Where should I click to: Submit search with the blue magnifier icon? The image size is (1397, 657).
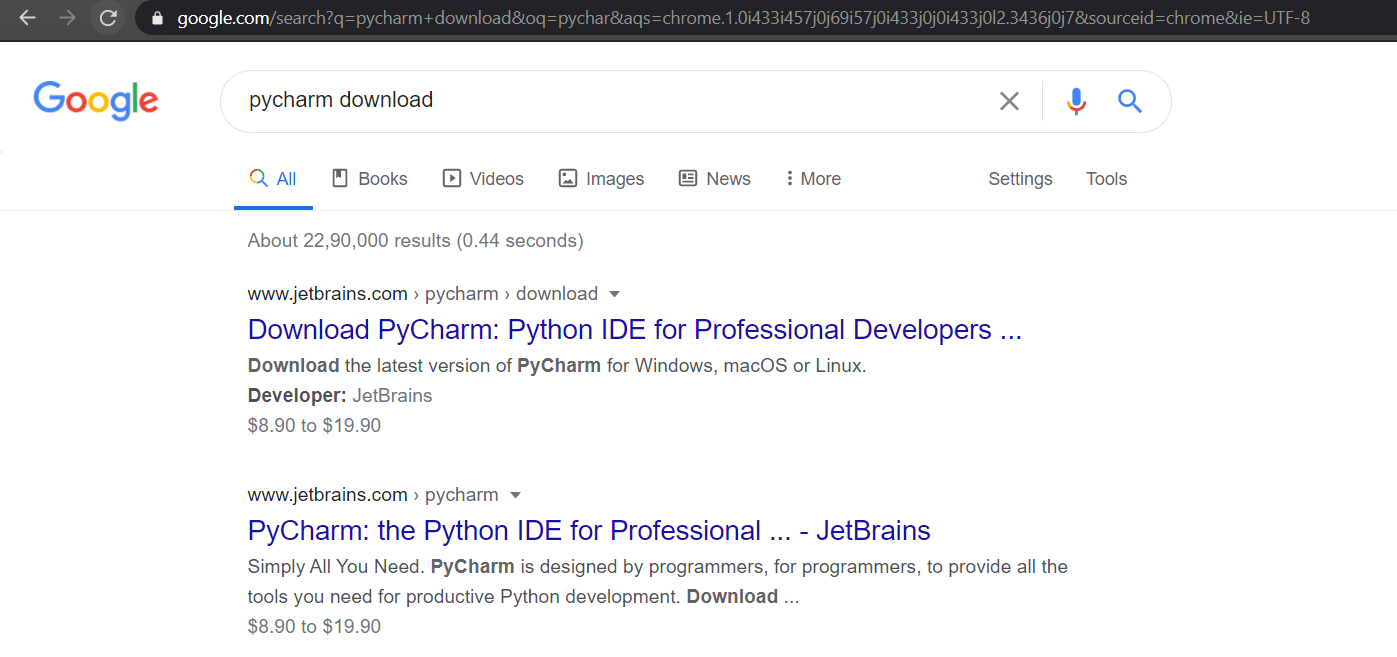tap(1130, 101)
